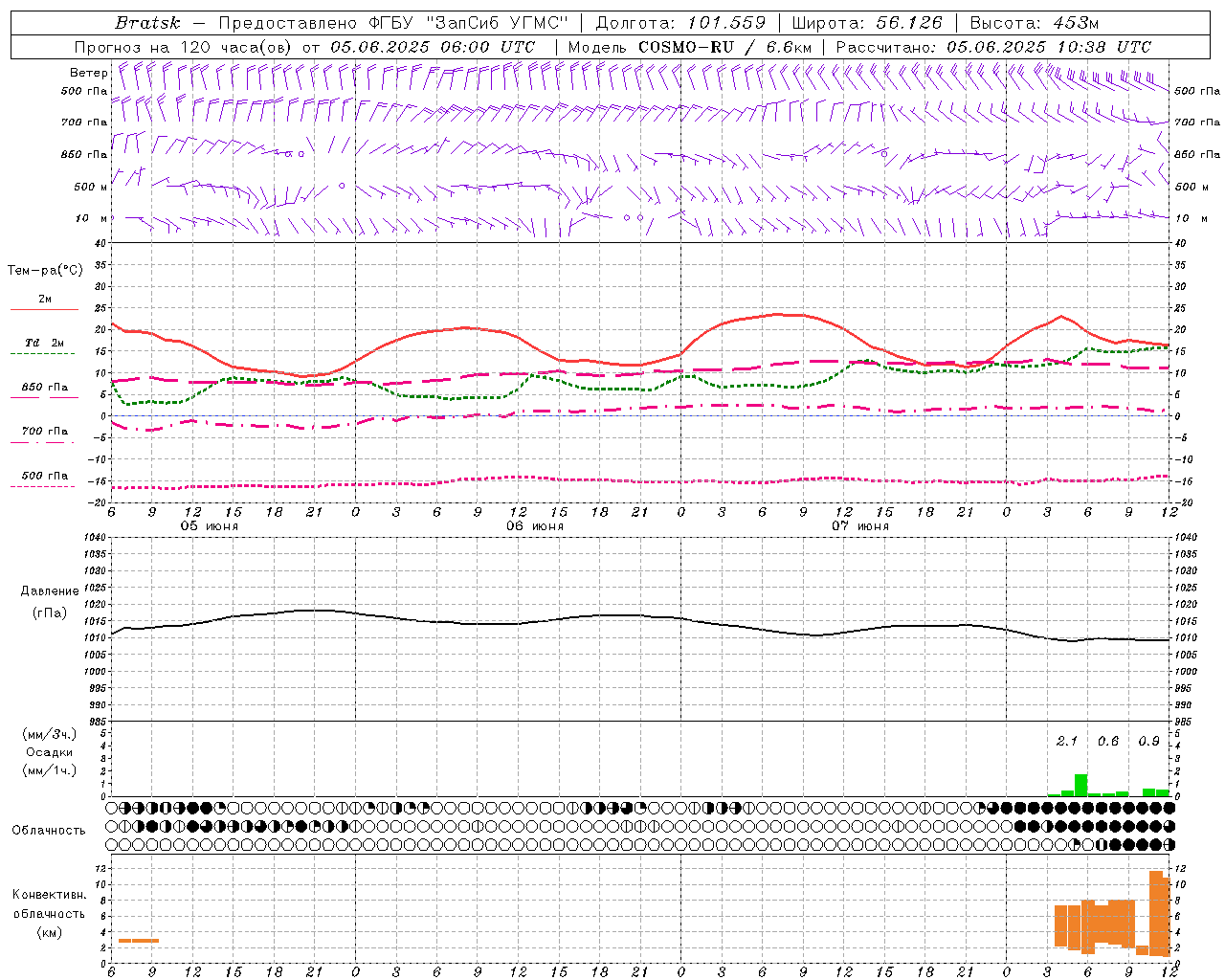Click the flat orange convective bar on 05 июня
The height and width of the screenshot is (980, 1225).
click(x=139, y=941)
